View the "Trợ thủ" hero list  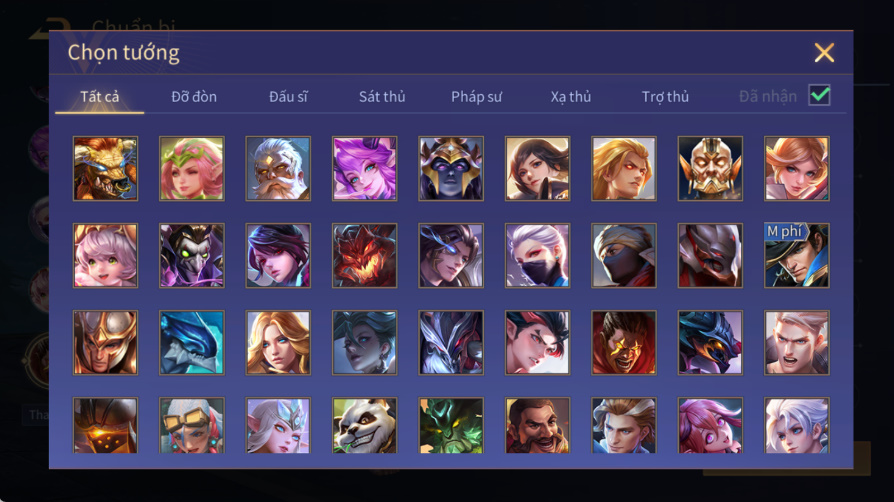click(665, 96)
